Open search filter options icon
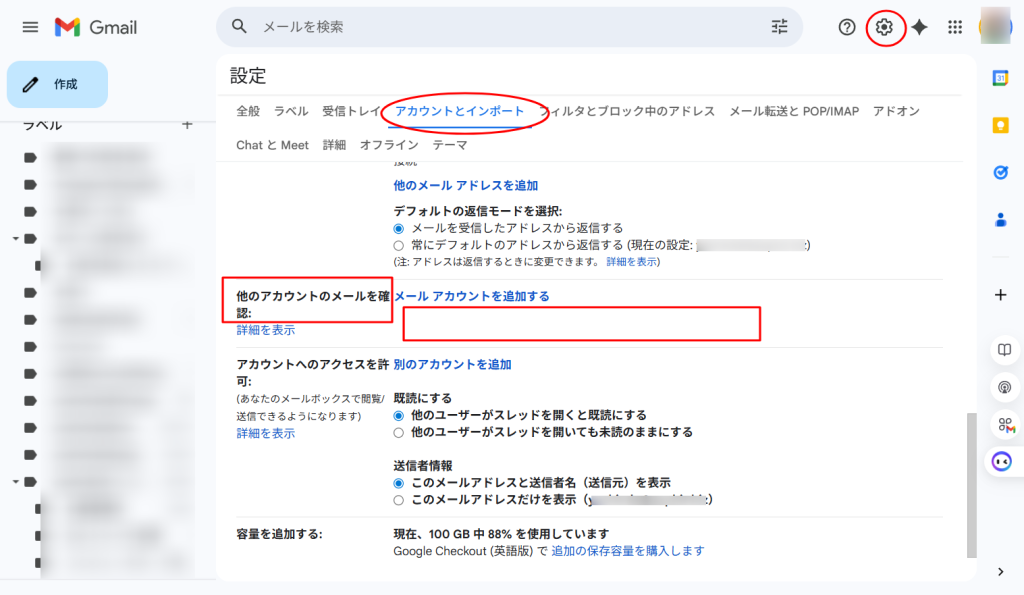The width and height of the screenshot is (1024, 595). pos(780,27)
